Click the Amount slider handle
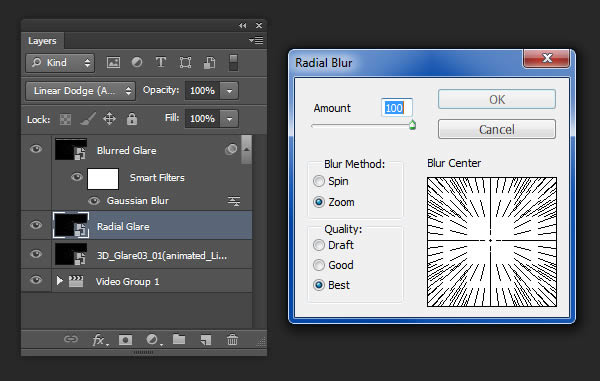This screenshot has height=381, width=600. (x=412, y=125)
